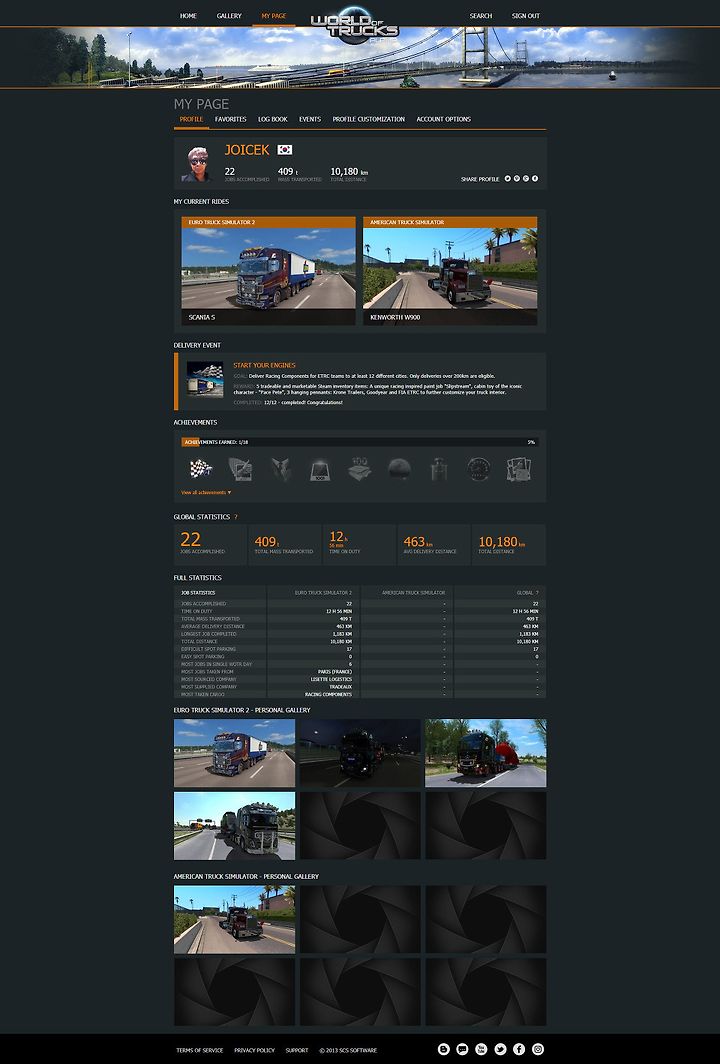Open the YouTube icon in the footer
The height and width of the screenshot is (1064, 720).
coord(481,1049)
